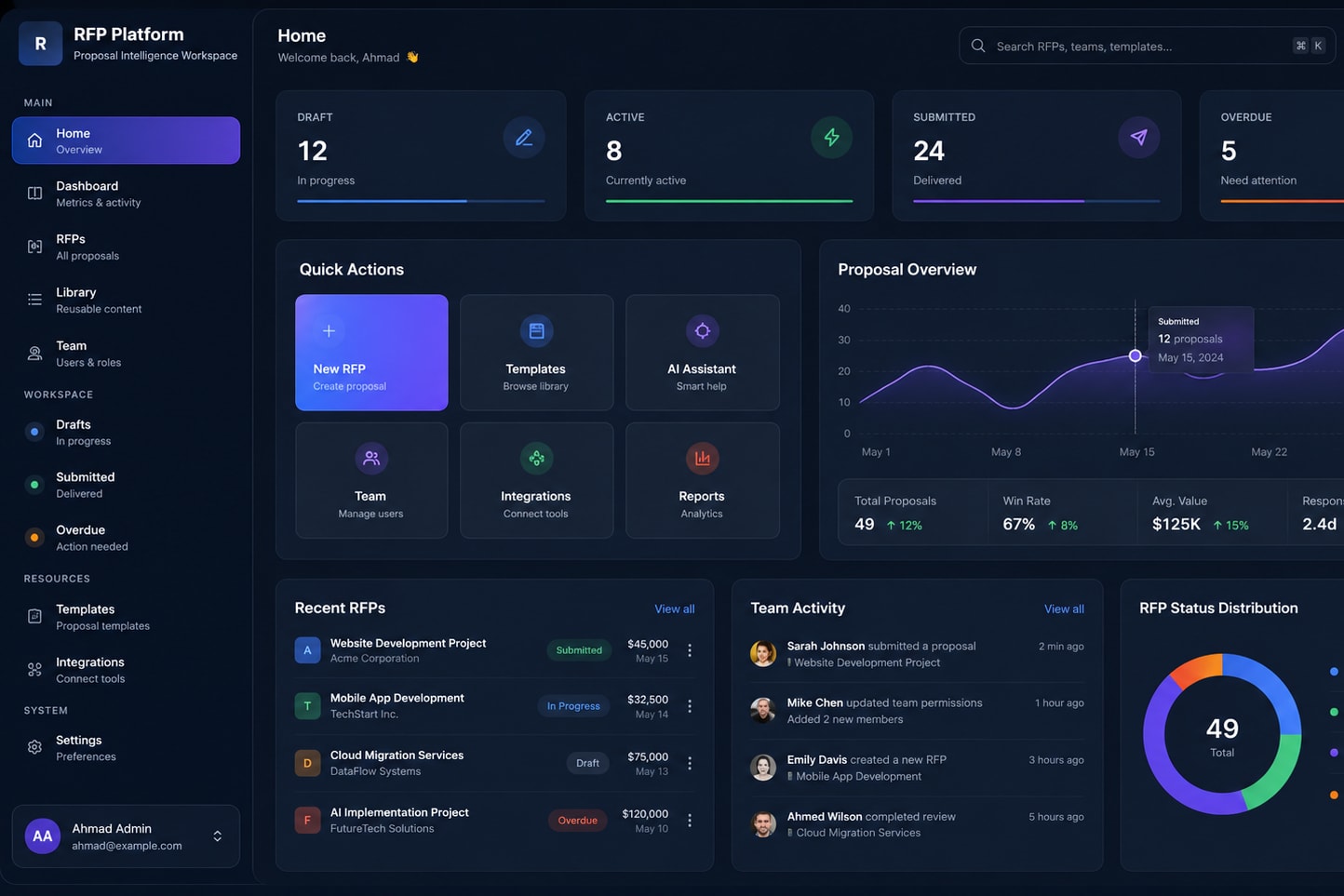The height and width of the screenshot is (896, 1344).
Task: Click the Home house icon in sidebar
Action: click(34, 140)
